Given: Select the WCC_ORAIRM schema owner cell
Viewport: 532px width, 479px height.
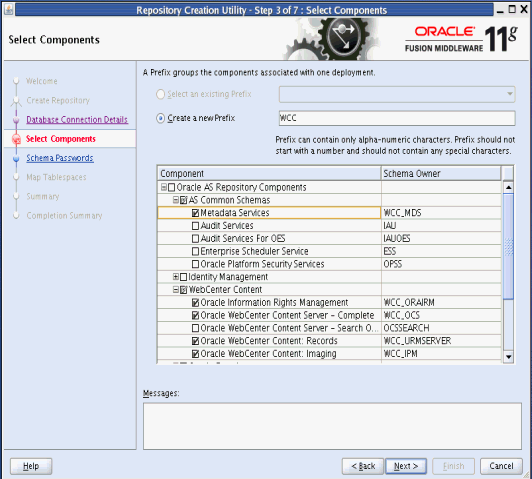Looking at the screenshot, I should (x=441, y=303).
